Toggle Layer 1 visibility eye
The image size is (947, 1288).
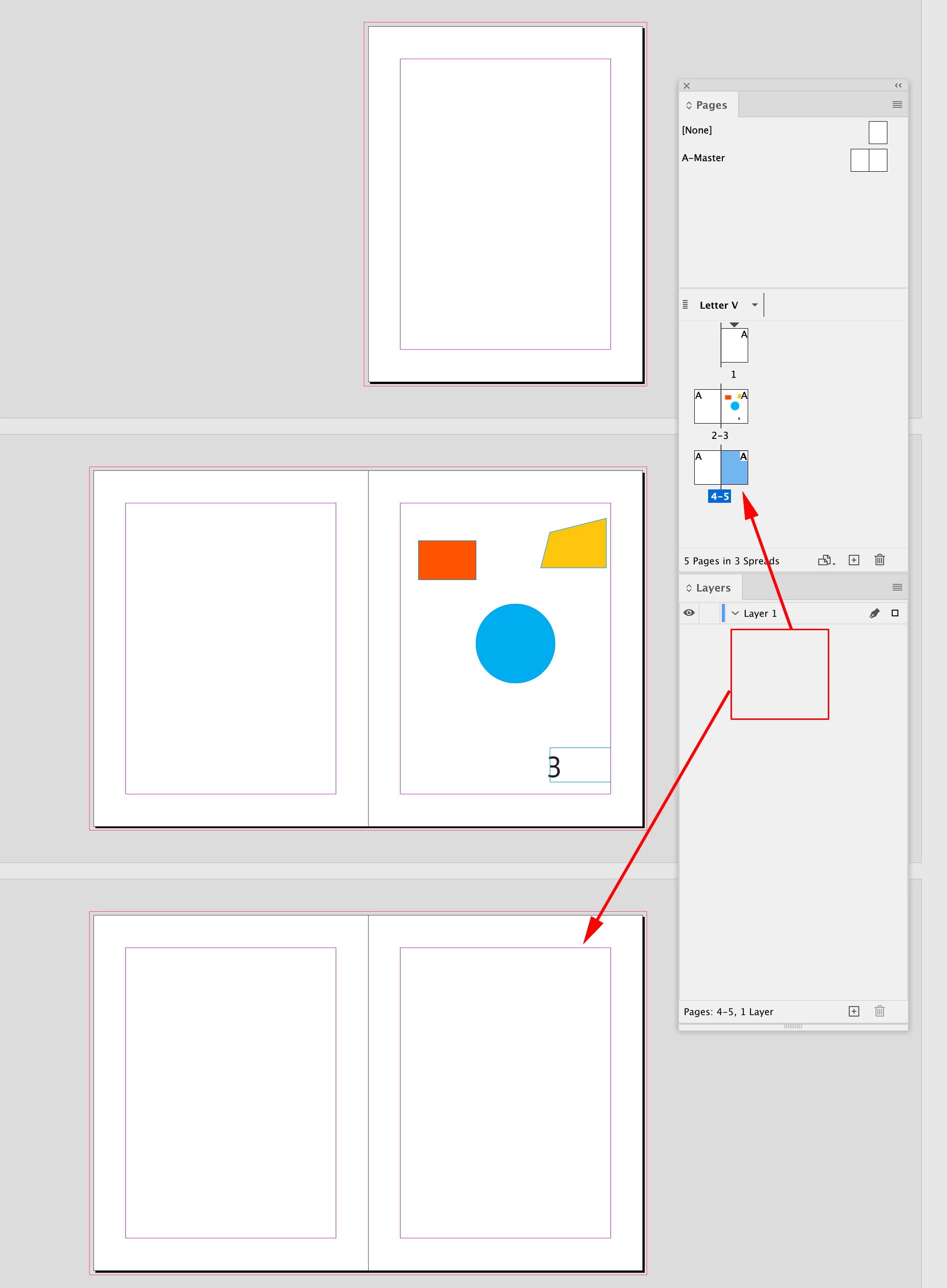click(x=689, y=613)
